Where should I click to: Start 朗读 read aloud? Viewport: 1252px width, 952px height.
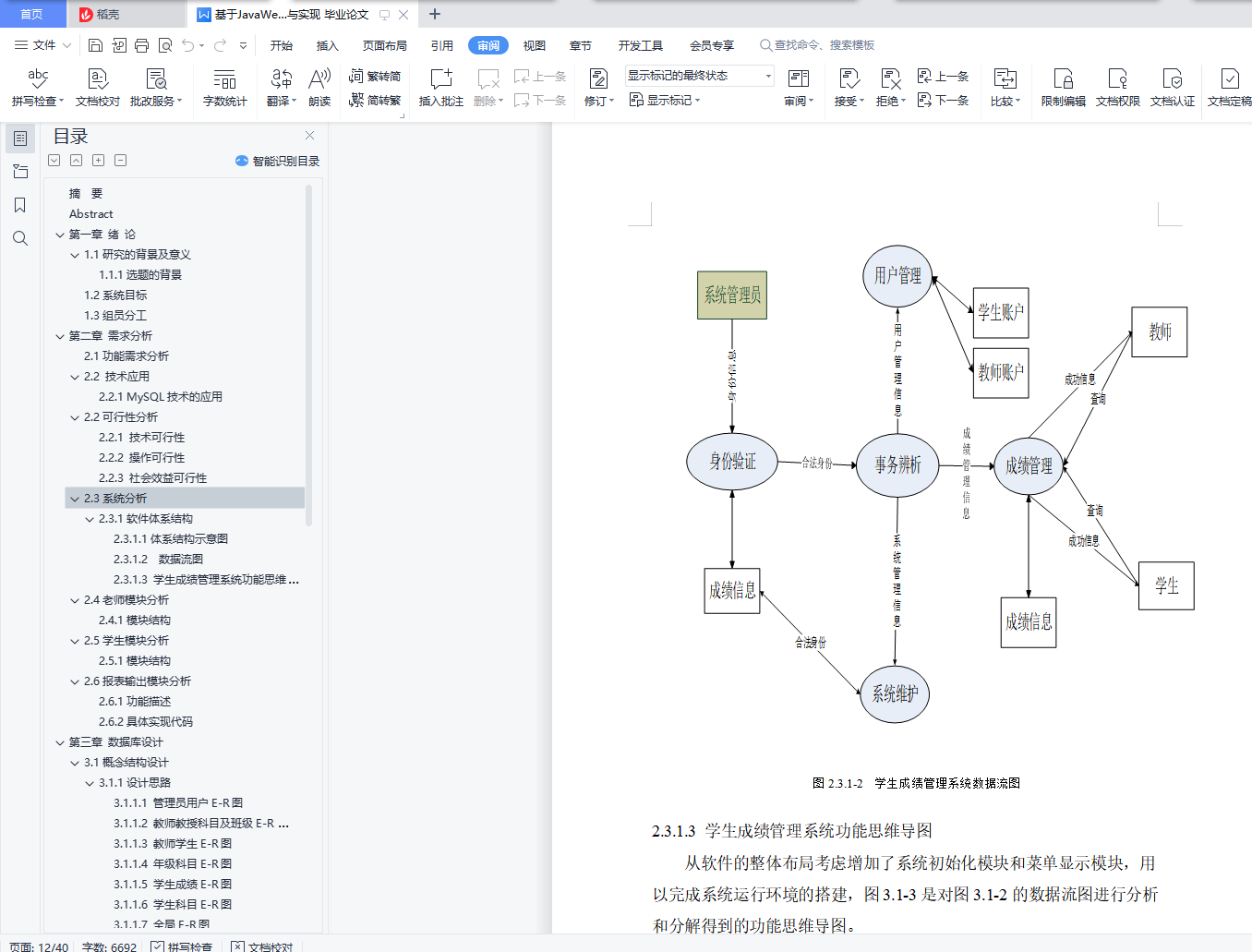[x=319, y=88]
